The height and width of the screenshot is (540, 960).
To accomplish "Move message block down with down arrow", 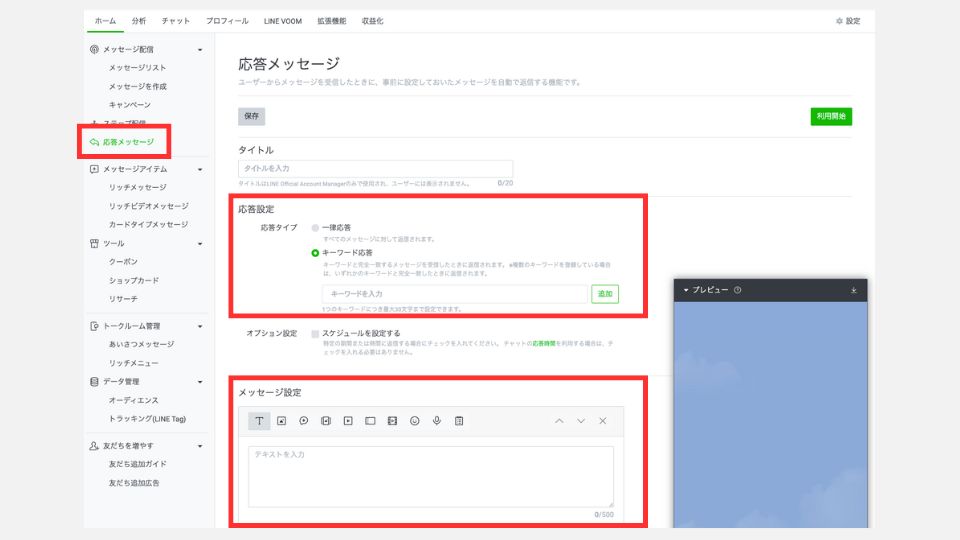I will 581,421.
